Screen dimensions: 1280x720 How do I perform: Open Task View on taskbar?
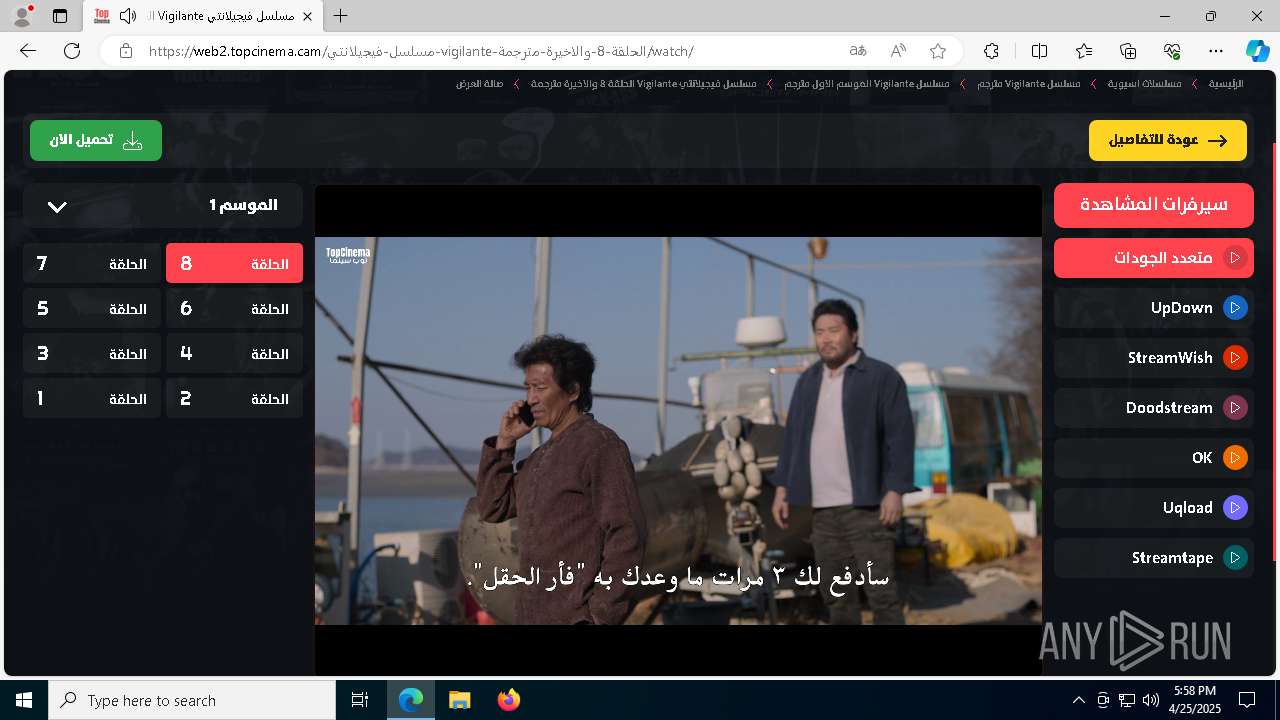[360, 700]
